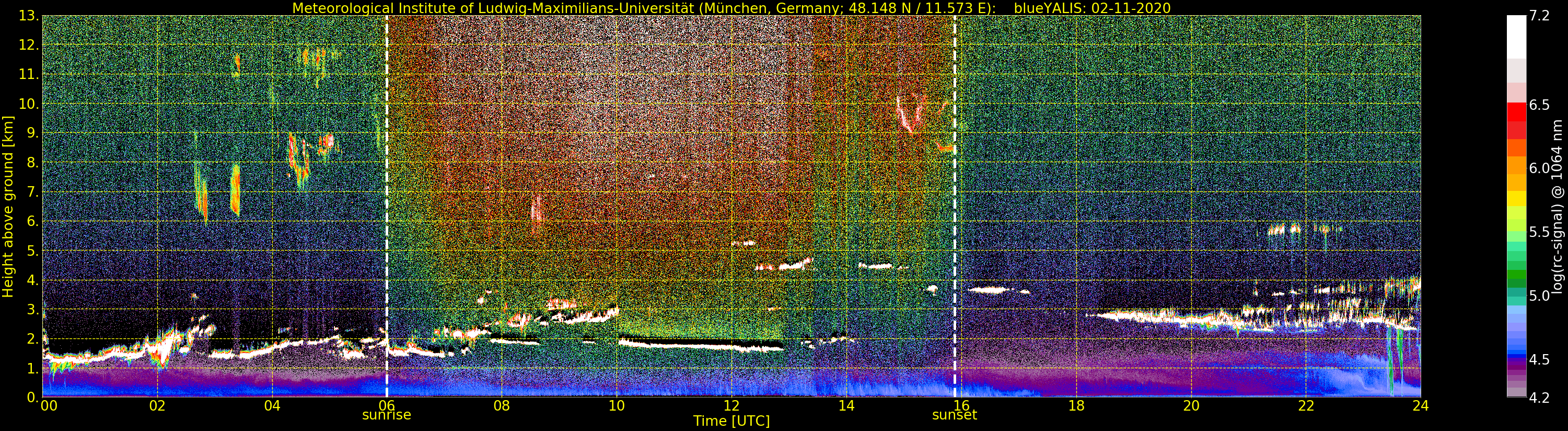Click the "7.2" colorbar tick label
This screenshot has height=431, width=1568.
(x=1539, y=16)
